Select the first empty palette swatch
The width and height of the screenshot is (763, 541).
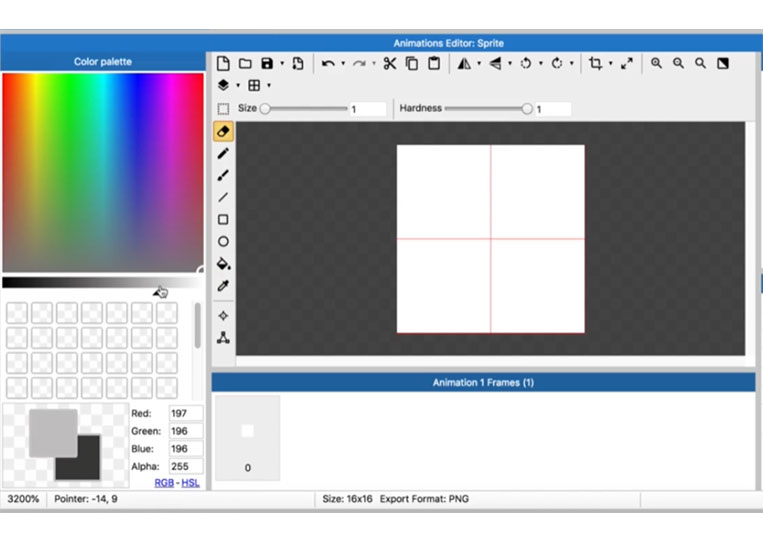(17, 313)
